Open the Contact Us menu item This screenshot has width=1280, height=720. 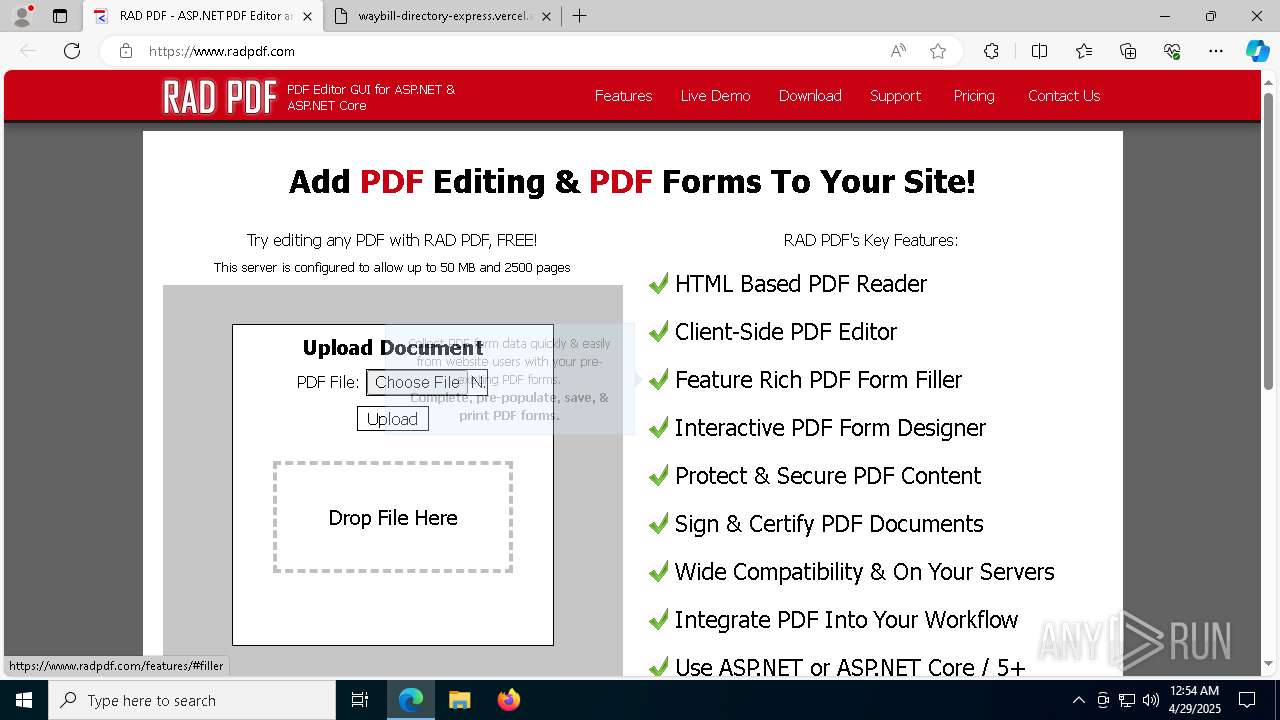click(x=1064, y=96)
